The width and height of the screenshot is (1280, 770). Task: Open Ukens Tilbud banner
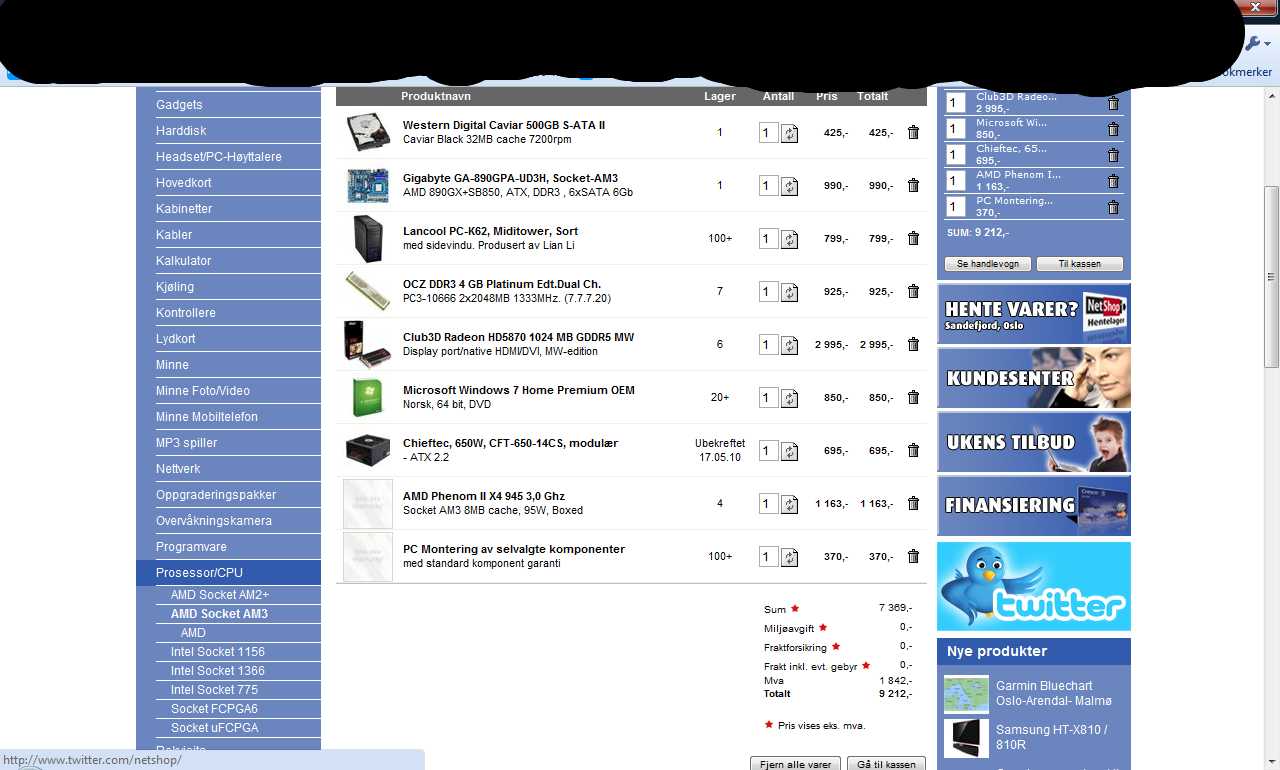(x=1034, y=442)
